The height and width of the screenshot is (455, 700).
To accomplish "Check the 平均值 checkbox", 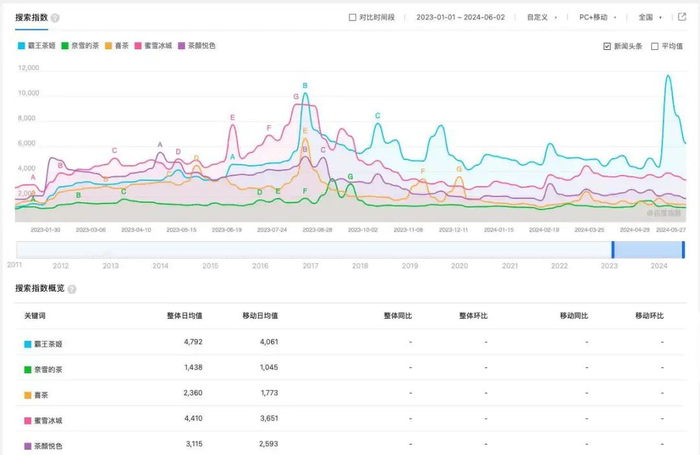I will click(x=654, y=46).
